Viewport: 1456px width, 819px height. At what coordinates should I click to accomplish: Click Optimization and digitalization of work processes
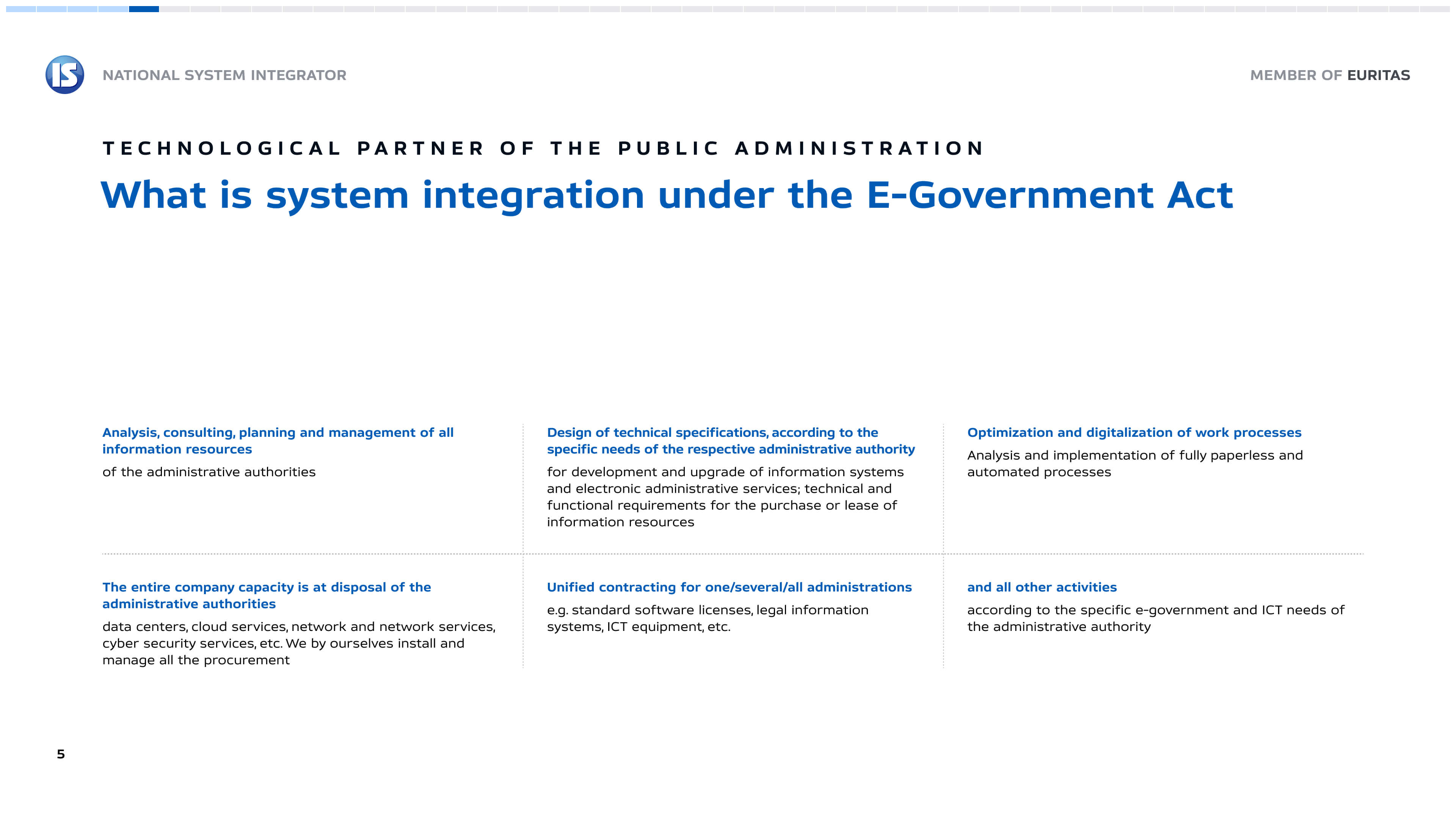tap(1134, 432)
